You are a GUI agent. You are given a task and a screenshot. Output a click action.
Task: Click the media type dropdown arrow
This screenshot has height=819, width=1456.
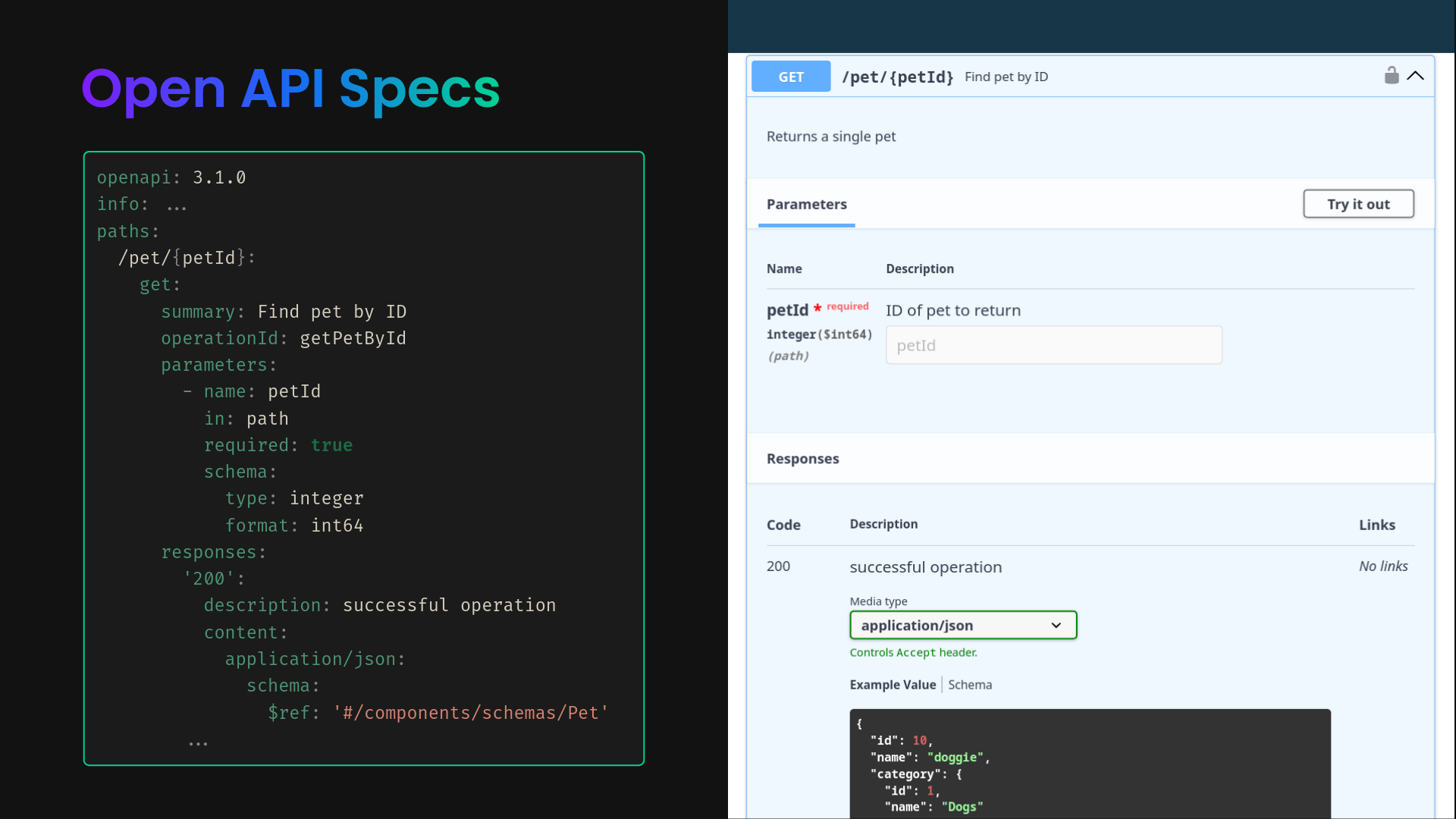(x=1056, y=626)
